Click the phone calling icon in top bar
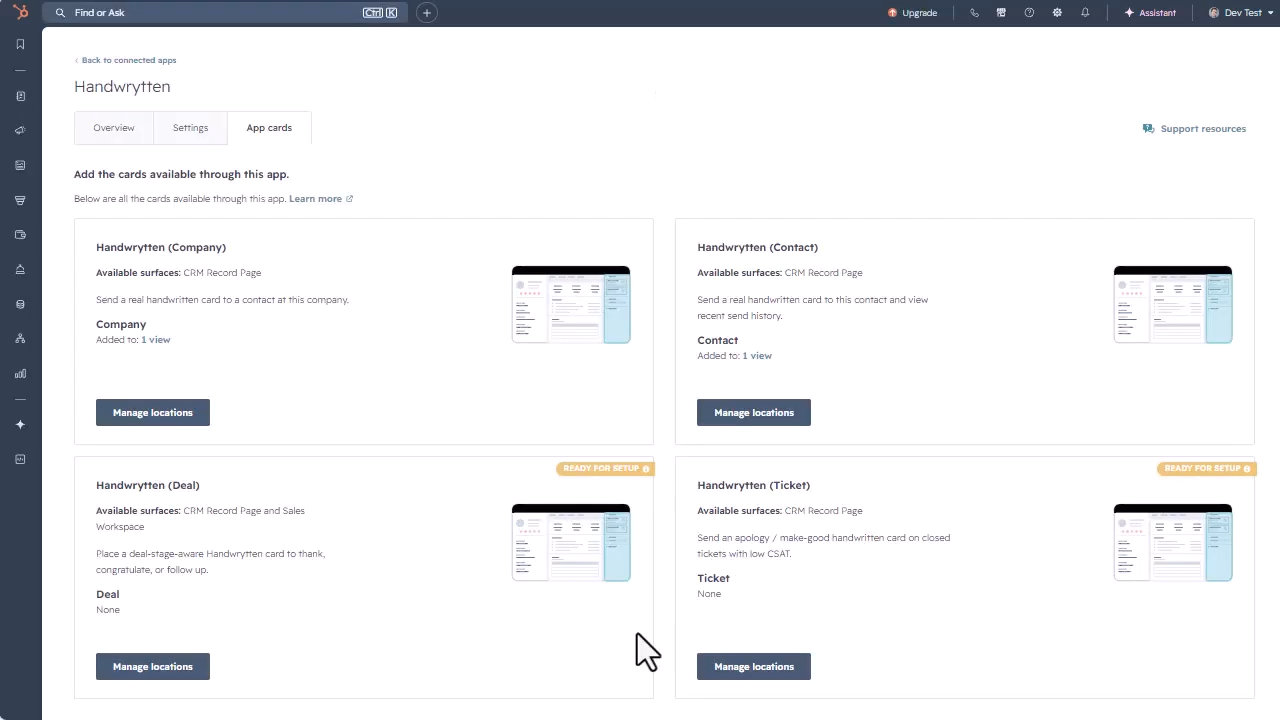 click(x=974, y=13)
